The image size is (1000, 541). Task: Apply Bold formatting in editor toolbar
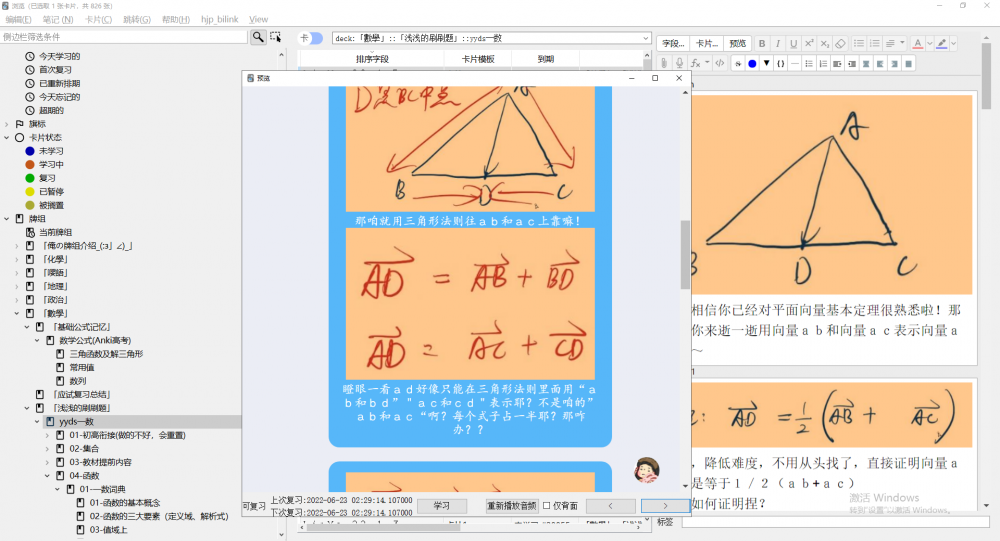pos(761,43)
